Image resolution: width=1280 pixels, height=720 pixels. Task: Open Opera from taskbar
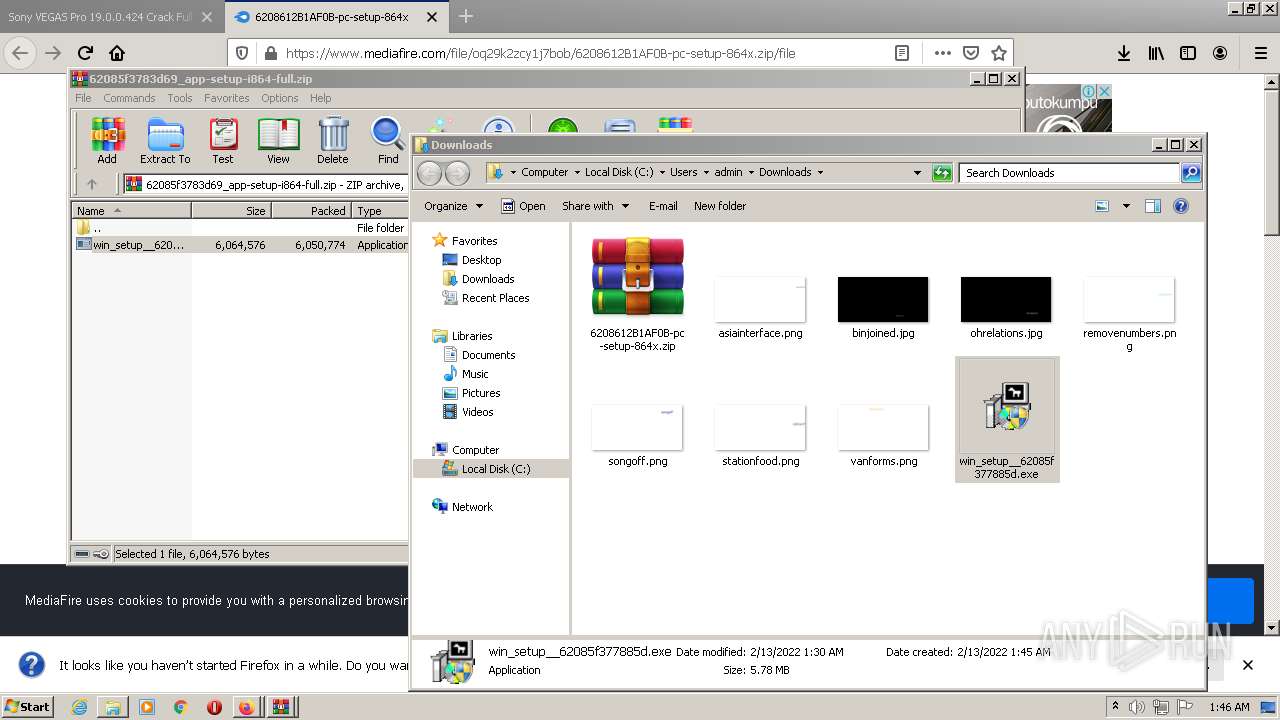(x=213, y=707)
